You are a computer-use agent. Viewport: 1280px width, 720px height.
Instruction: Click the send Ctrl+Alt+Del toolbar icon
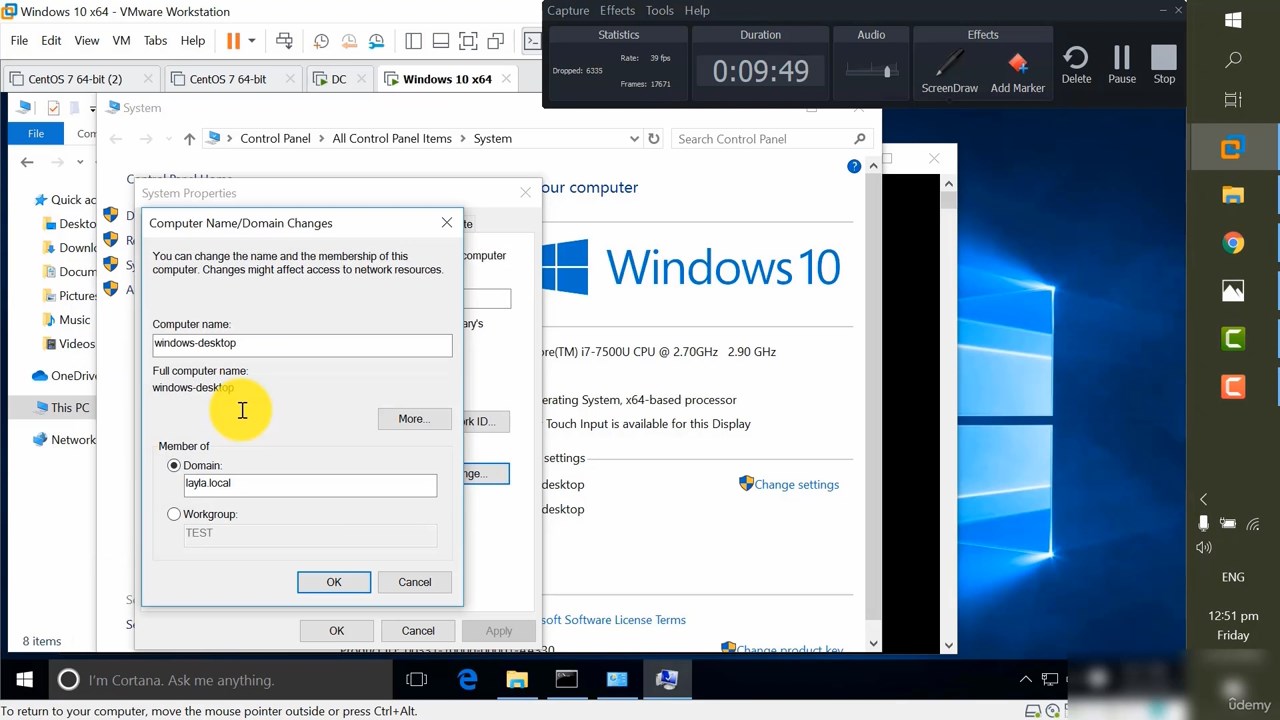(x=284, y=41)
